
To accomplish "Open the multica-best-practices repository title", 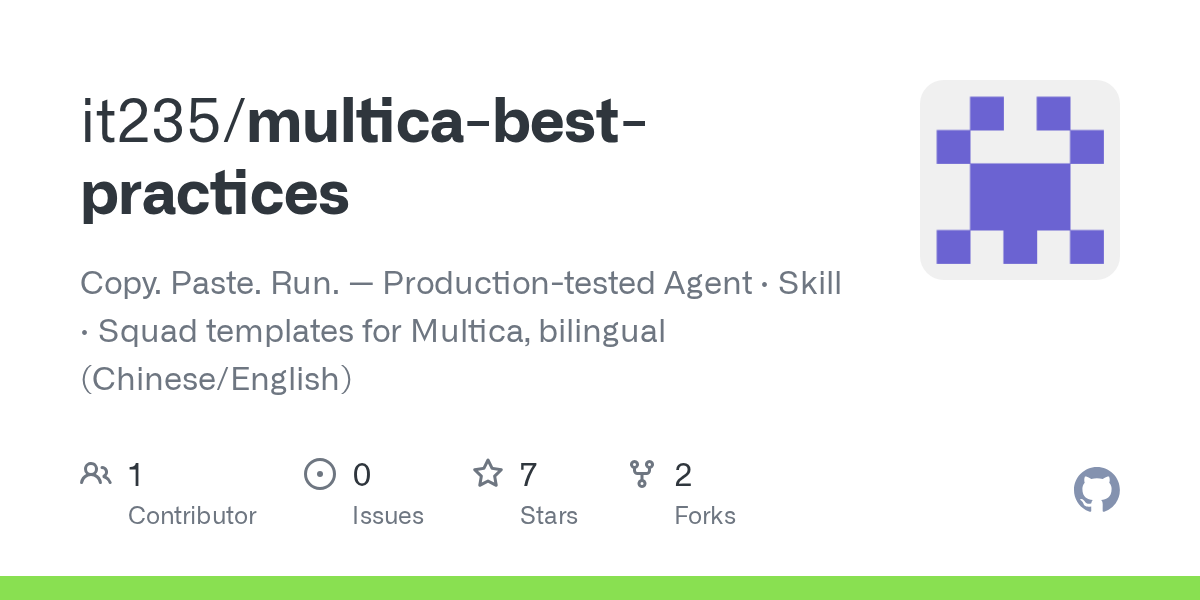I will pyautogui.click(x=364, y=159).
